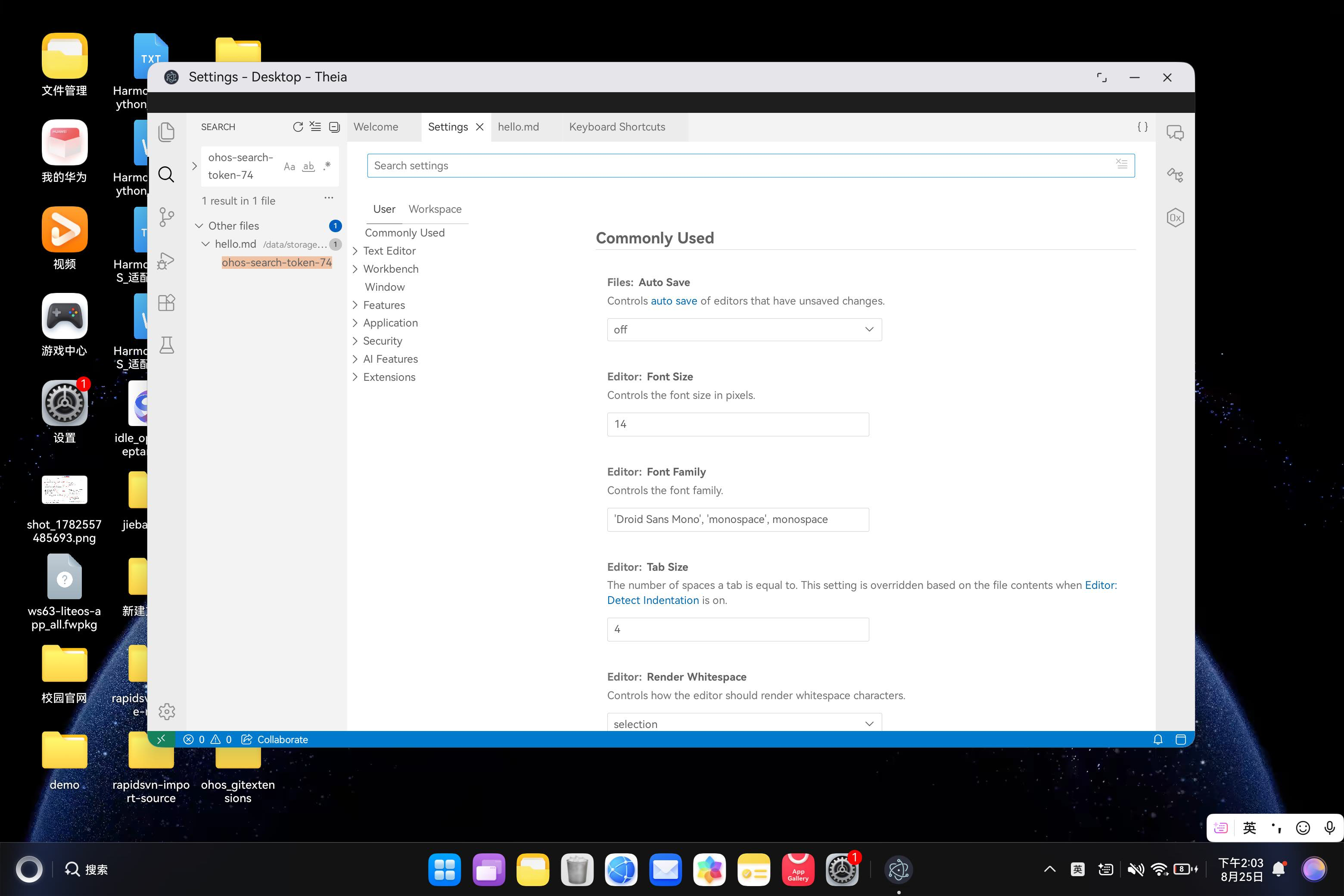The width and height of the screenshot is (1344, 896).
Task: Toggle Match Case in search box
Action: coord(290,166)
